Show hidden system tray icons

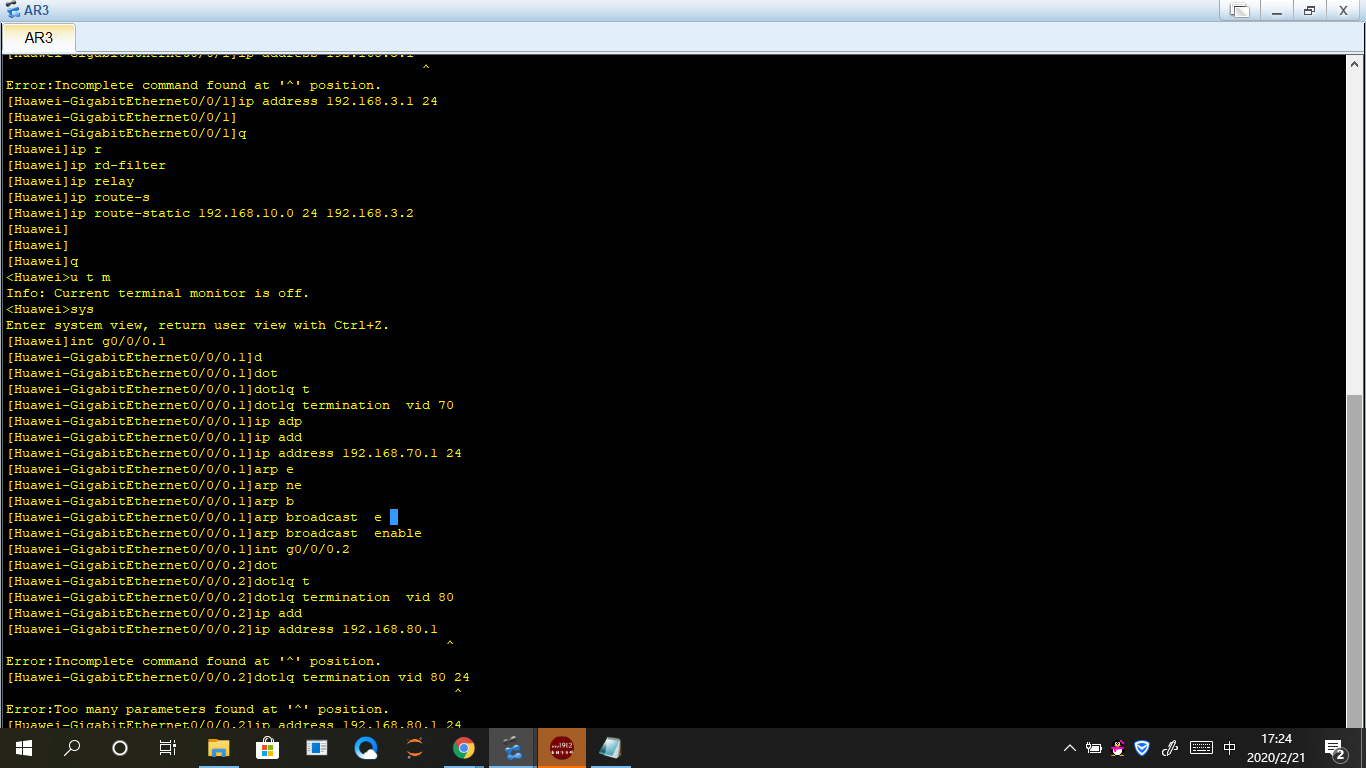click(1070, 748)
